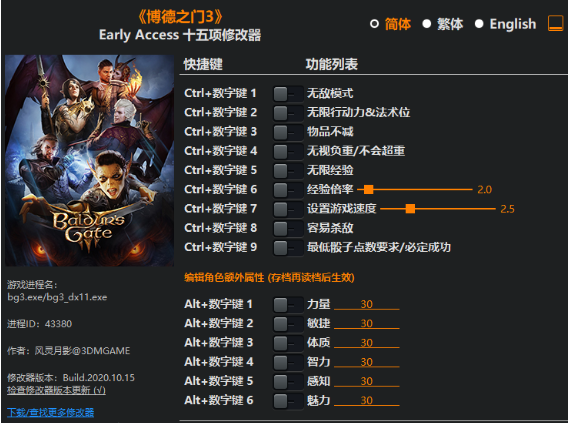Image resolution: width=568 pixels, height=423 pixels.
Task: Select the 繁体 language radio button
Action: 427,24
